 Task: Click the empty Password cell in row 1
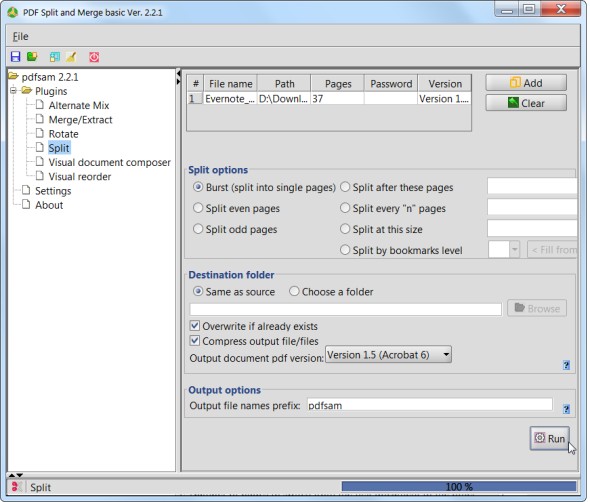tap(391, 99)
